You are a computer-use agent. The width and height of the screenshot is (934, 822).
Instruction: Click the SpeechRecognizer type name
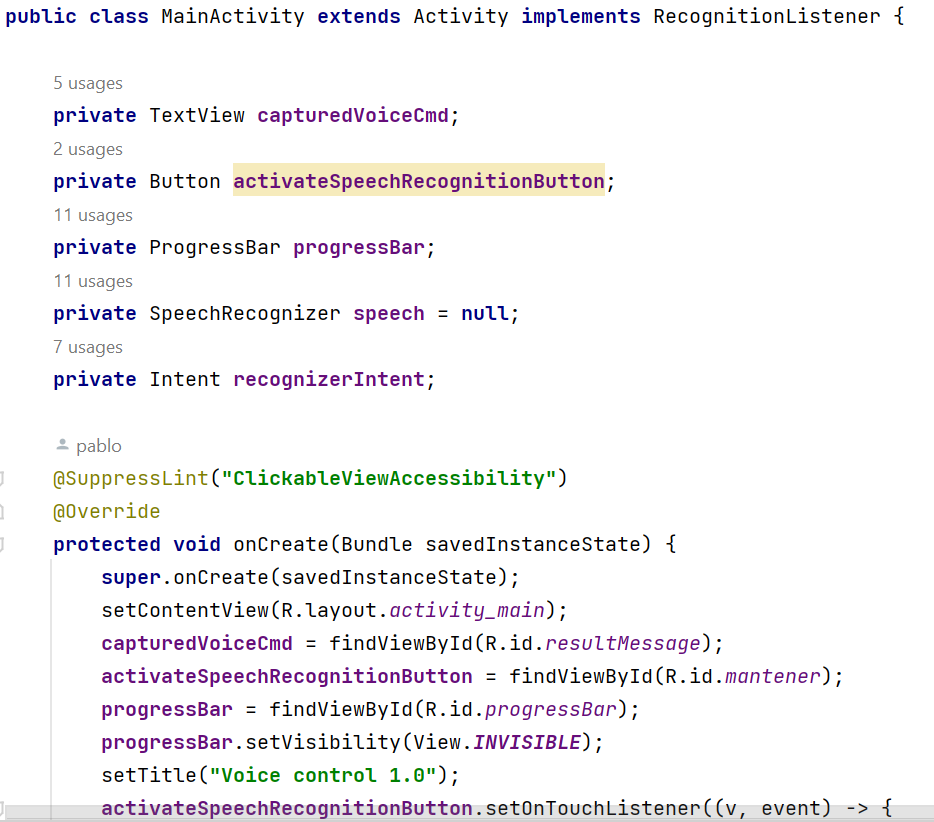tap(244, 313)
